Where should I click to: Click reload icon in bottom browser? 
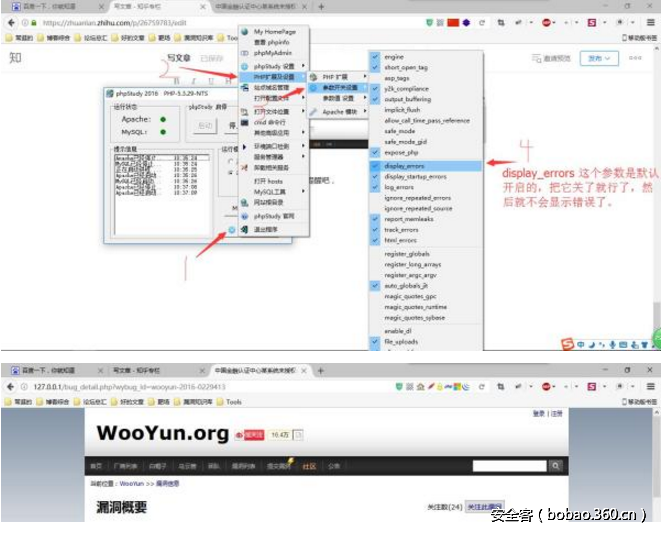tap(481, 387)
